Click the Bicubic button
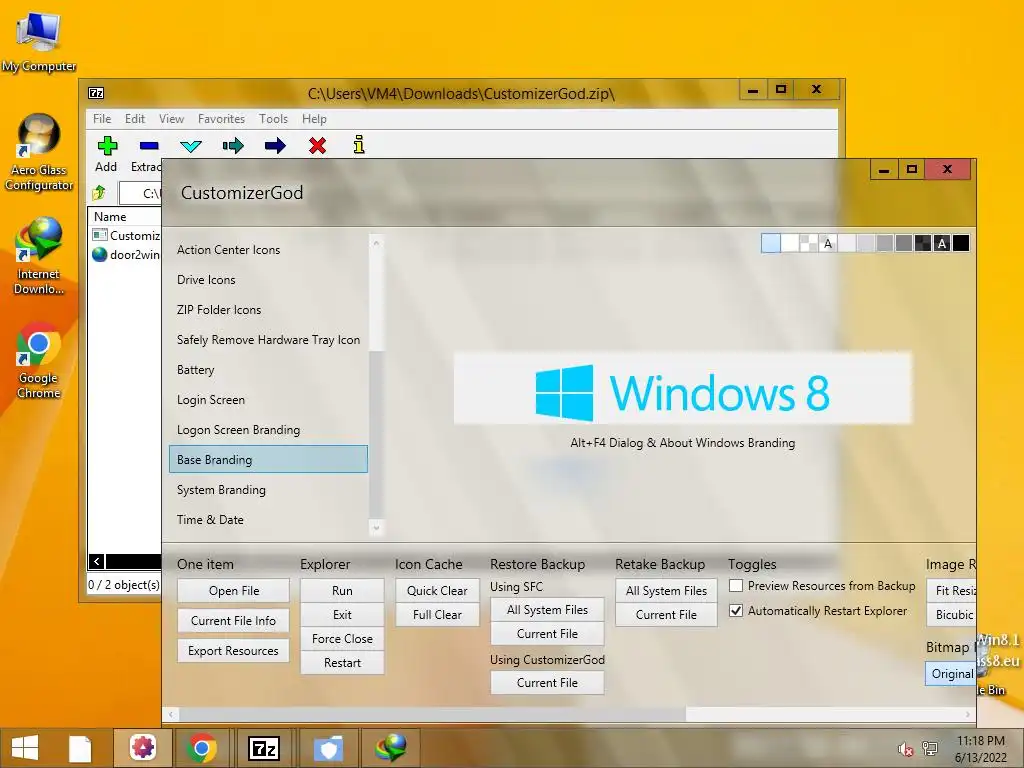Image resolution: width=1024 pixels, height=768 pixels. [952, 615]
